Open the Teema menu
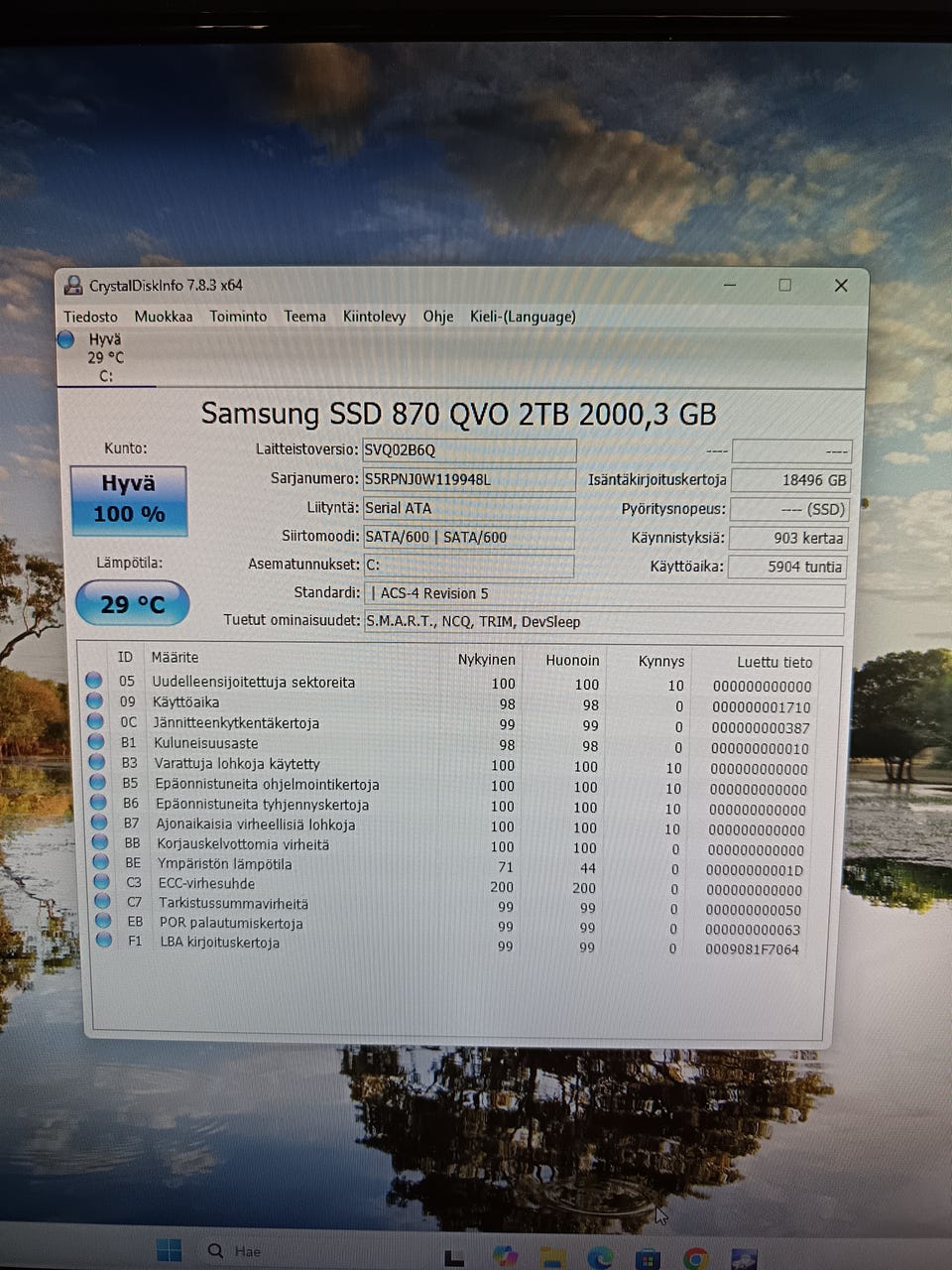 (305, 317)
